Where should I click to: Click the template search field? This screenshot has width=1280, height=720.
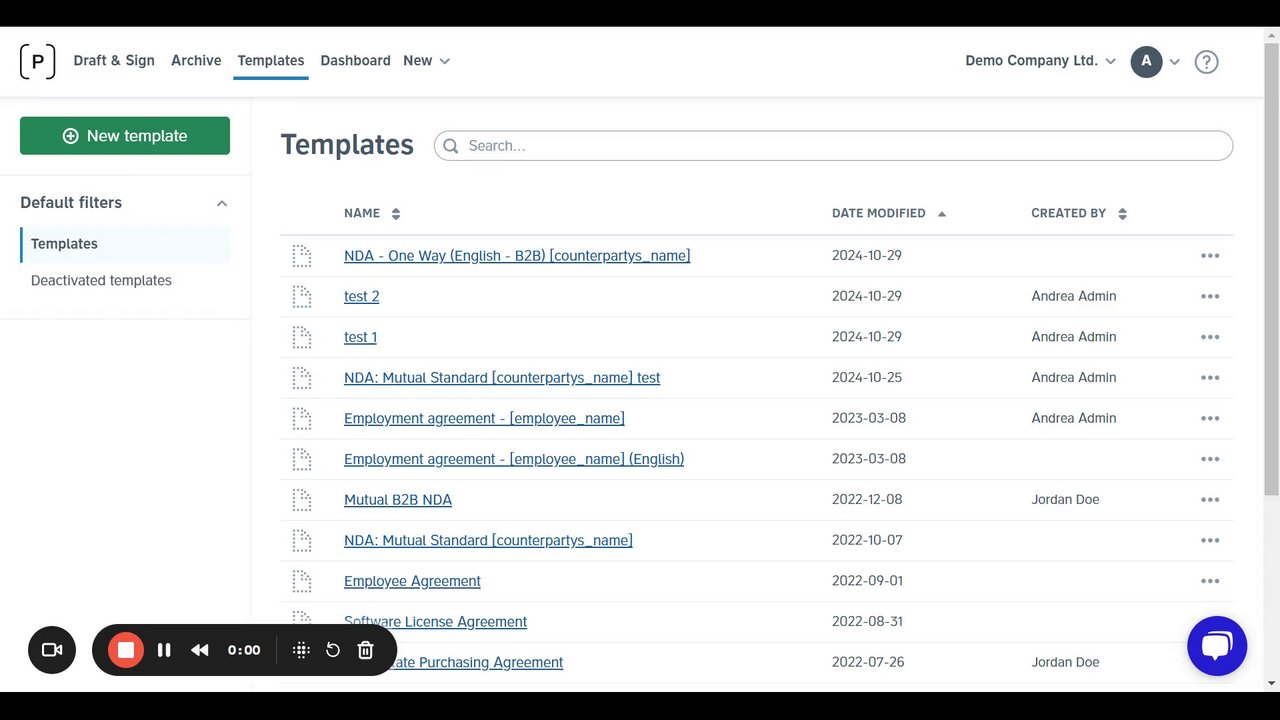840,146
